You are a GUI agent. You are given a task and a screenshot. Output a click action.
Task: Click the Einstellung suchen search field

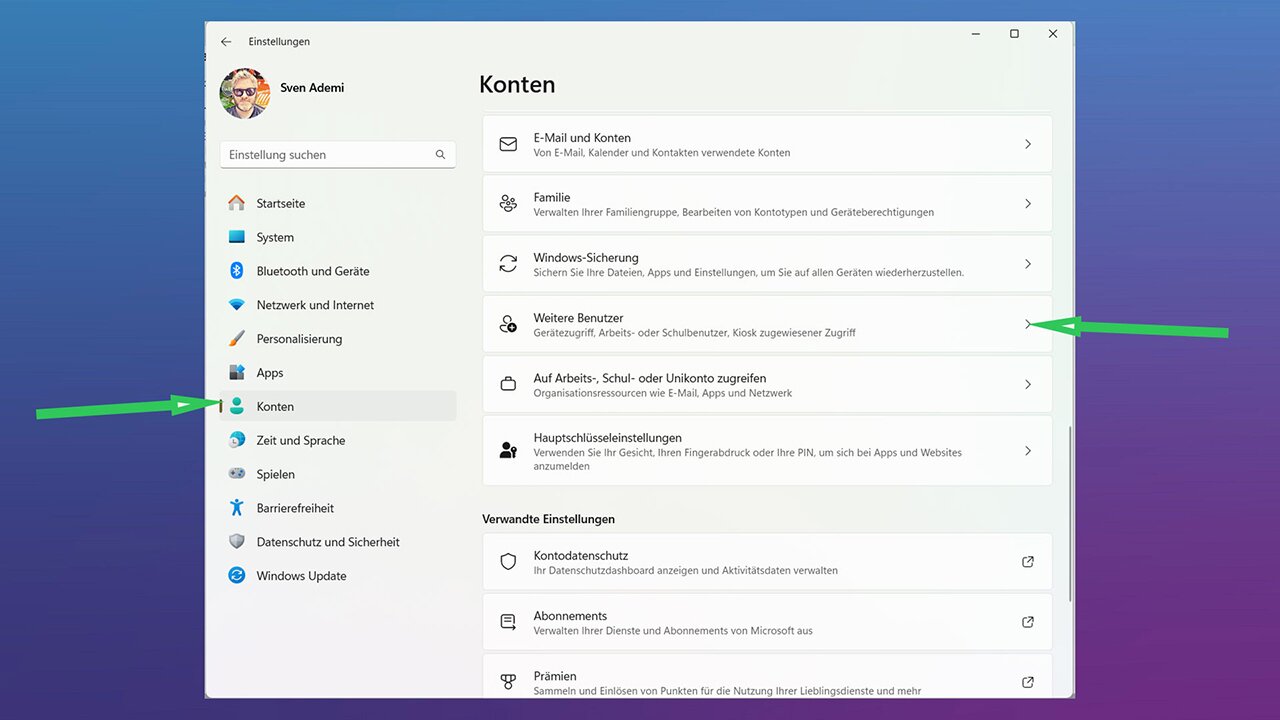[x=328, y=155]
